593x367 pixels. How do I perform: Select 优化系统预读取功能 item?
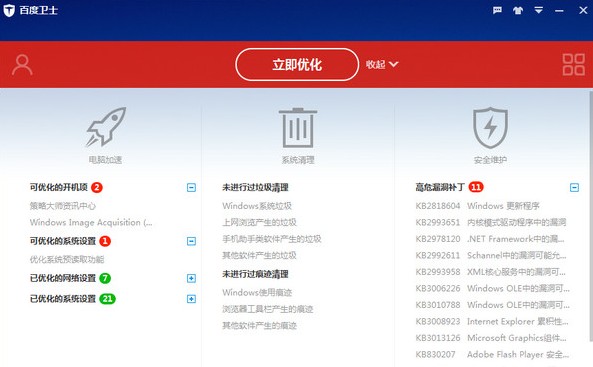tap(67, 260)
